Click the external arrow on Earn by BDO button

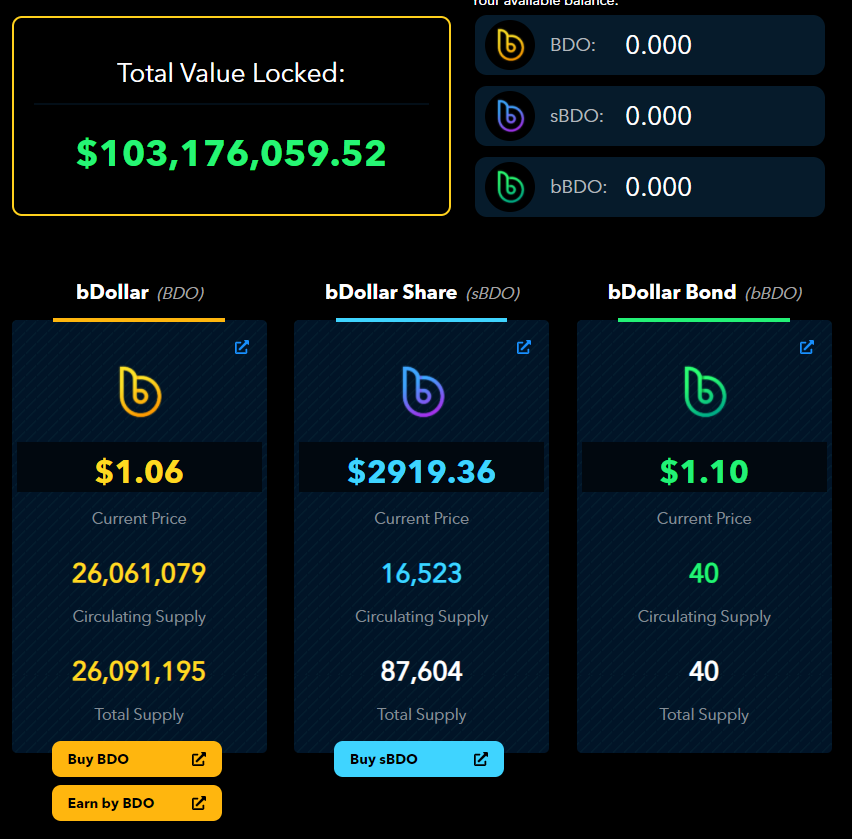pos(199,803)
